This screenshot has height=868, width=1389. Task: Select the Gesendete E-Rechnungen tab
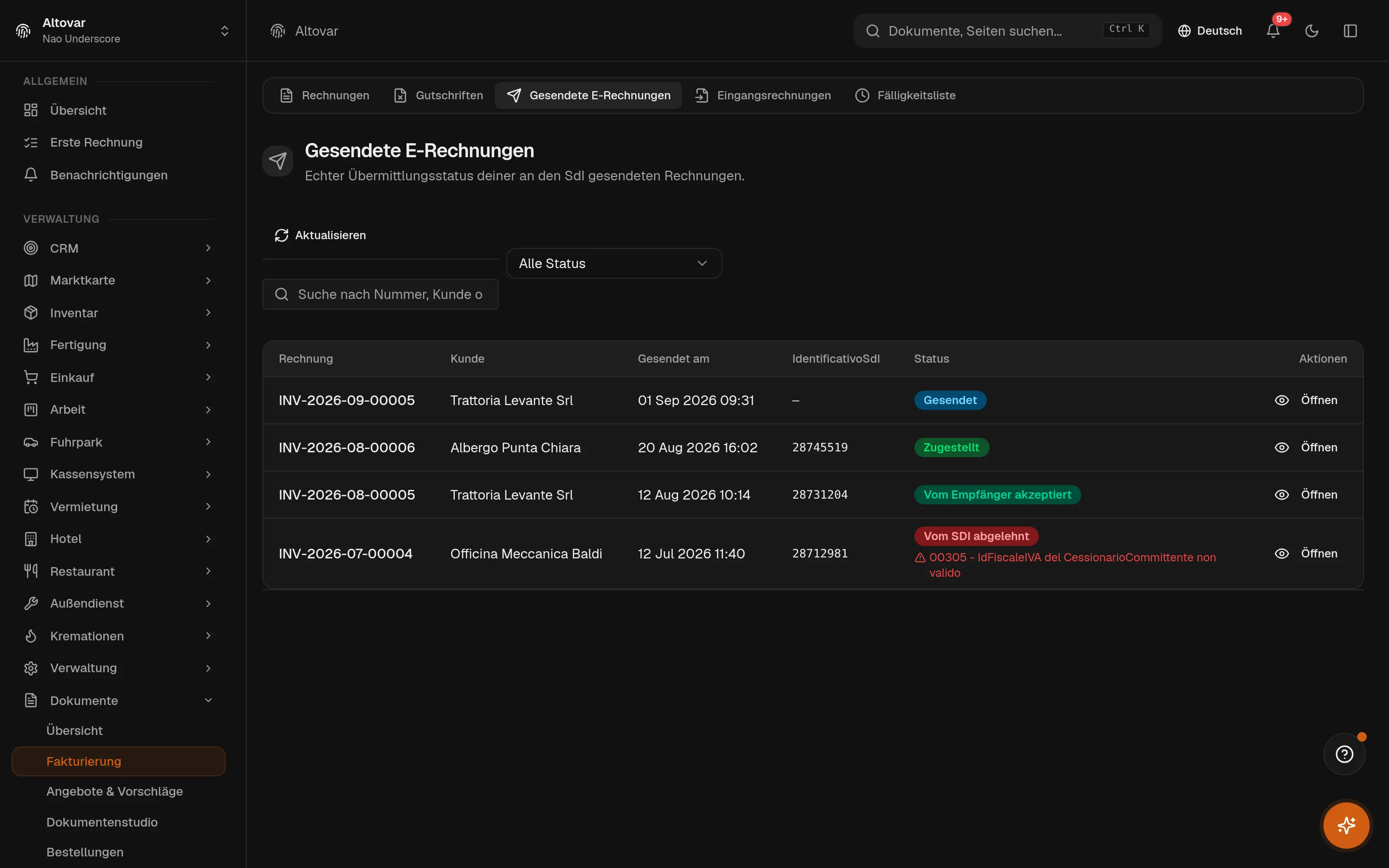coord(588,95)
